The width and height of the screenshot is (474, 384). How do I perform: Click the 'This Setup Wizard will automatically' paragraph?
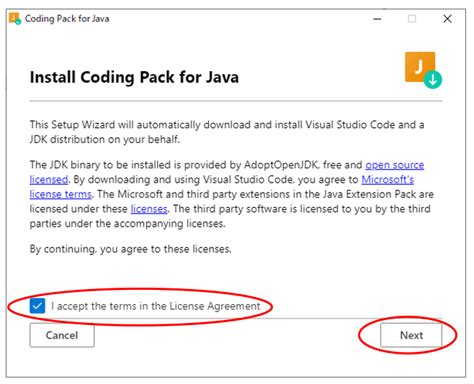[x=227, y=132]
